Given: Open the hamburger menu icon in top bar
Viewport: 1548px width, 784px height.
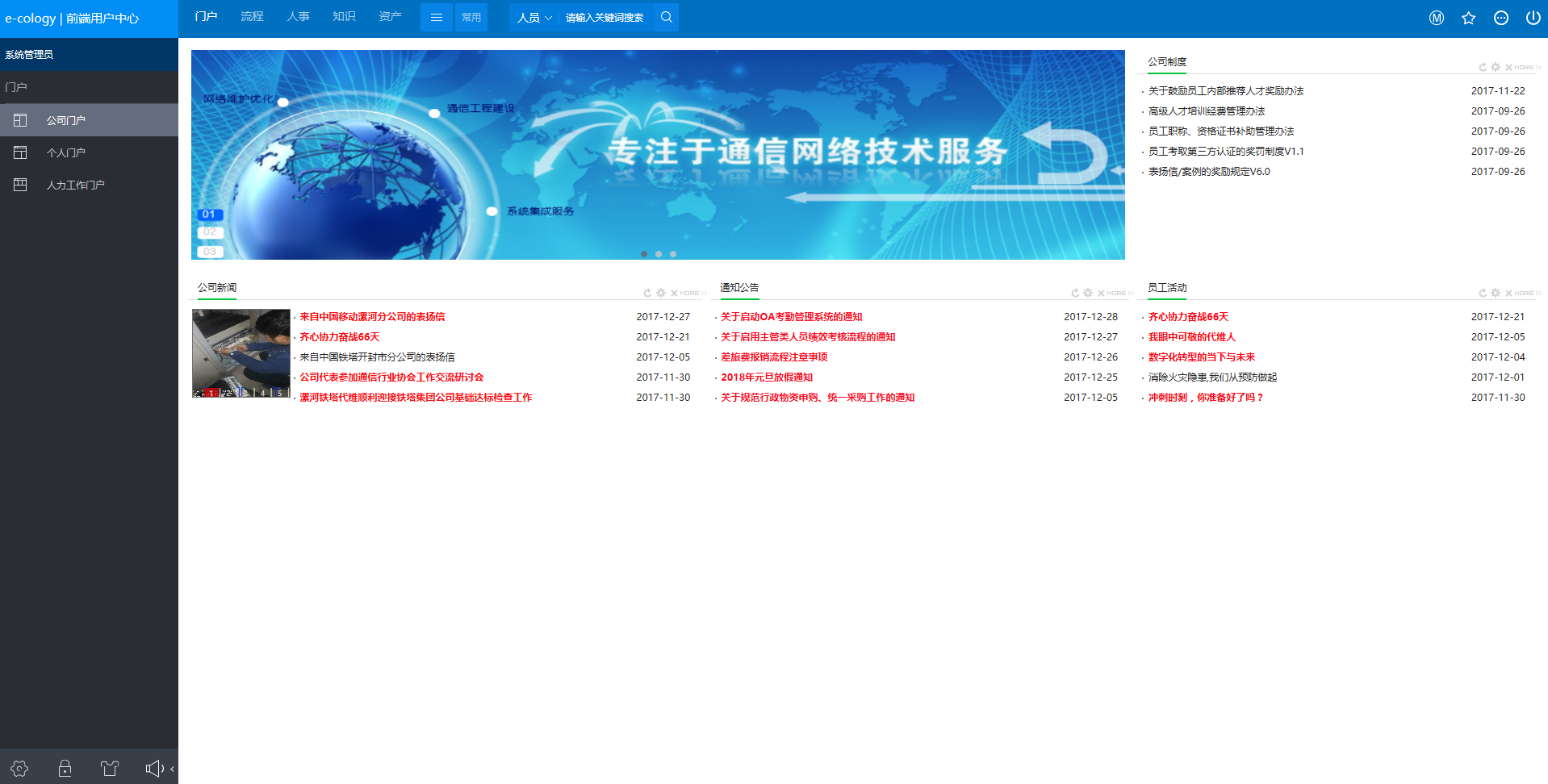Looking at the screenshot, I should point(437,17).
